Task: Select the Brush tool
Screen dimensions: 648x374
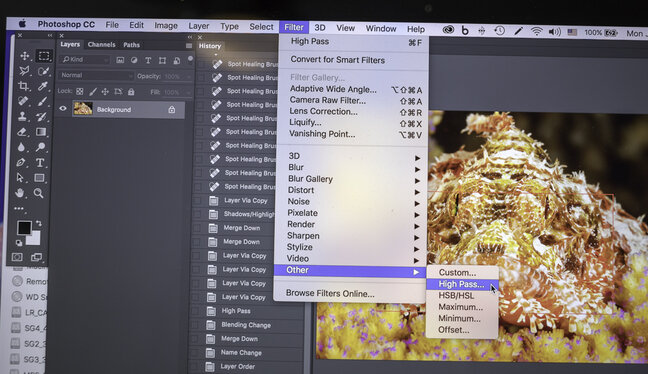Action: click(42, 101)
